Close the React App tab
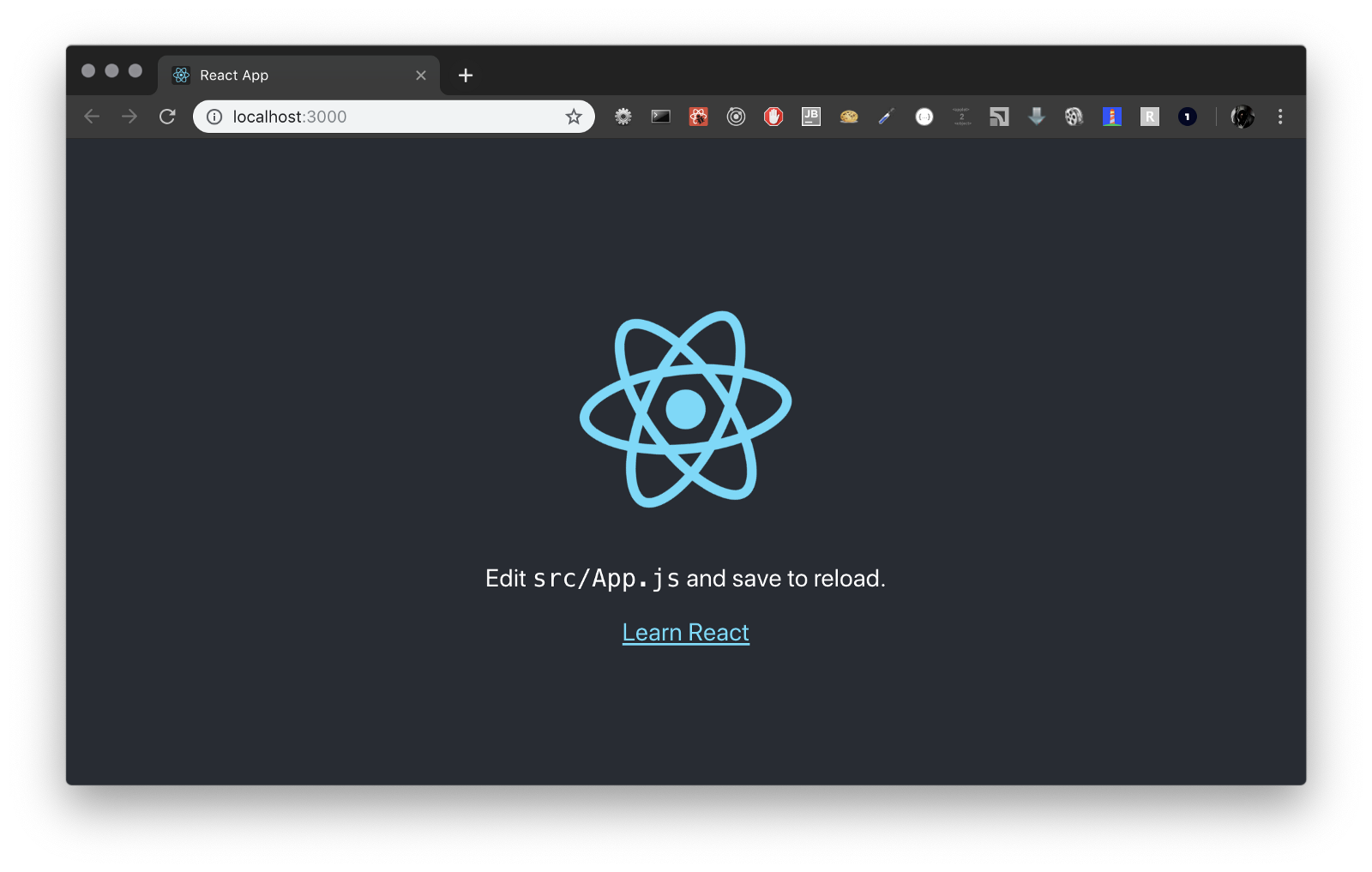The image size is (1372, 872). click(x=421, y=75)
